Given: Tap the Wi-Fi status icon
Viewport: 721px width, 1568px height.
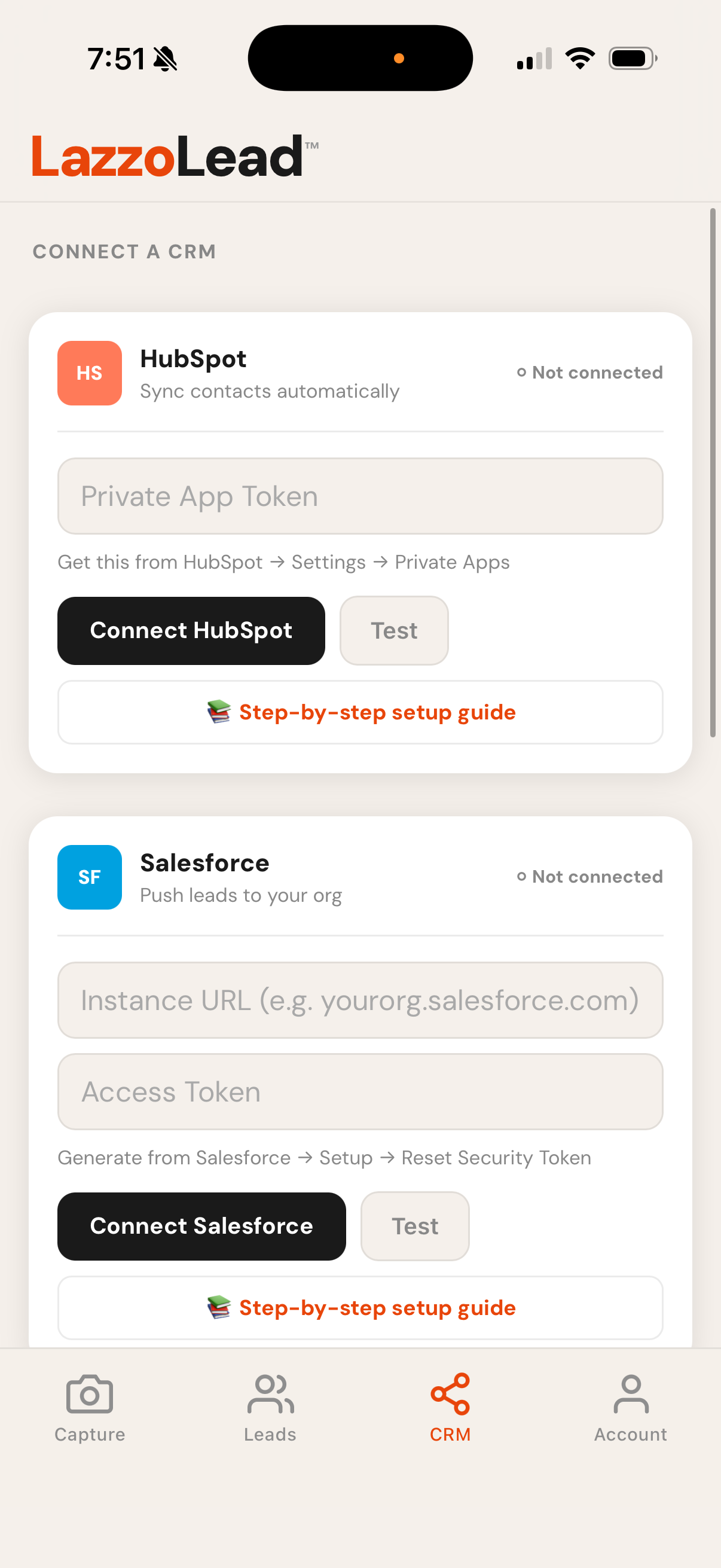Looking at the screenshot, I should coord(580,59).
